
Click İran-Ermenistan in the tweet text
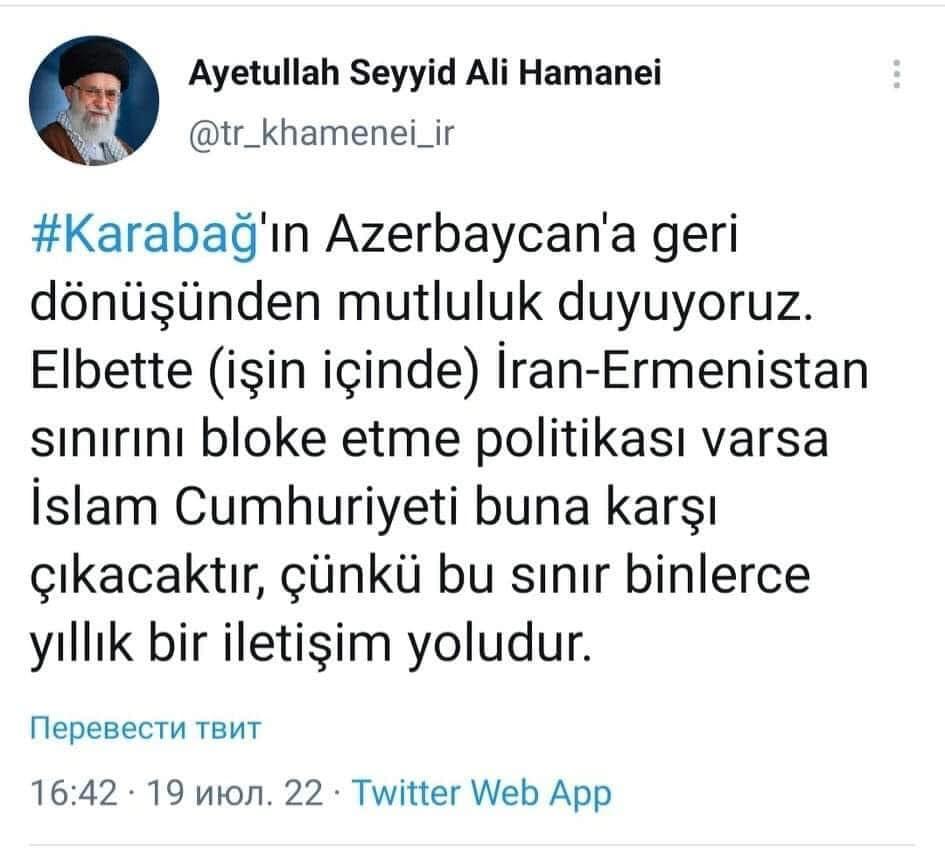[x=682, y=370]
